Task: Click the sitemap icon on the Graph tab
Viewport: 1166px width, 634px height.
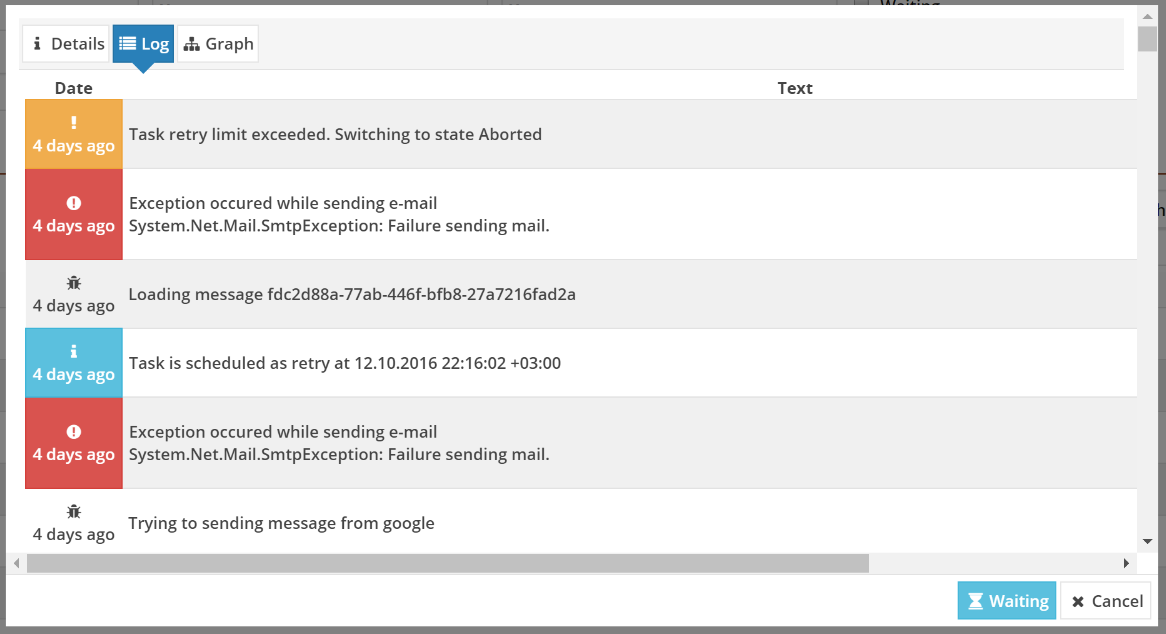Action: pos(192,45)
